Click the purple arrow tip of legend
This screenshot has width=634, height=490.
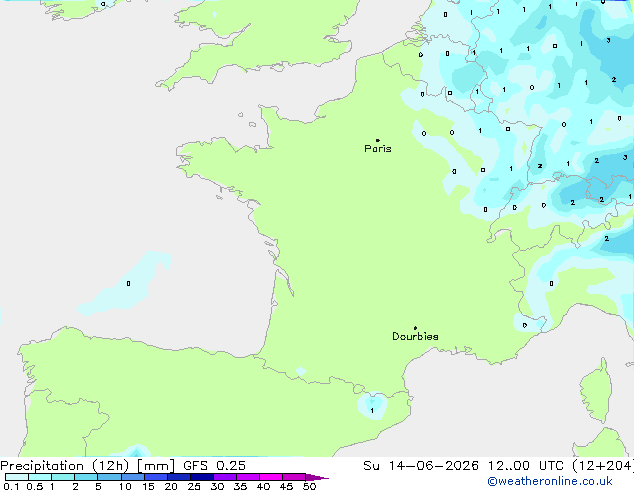click(317, 477)
